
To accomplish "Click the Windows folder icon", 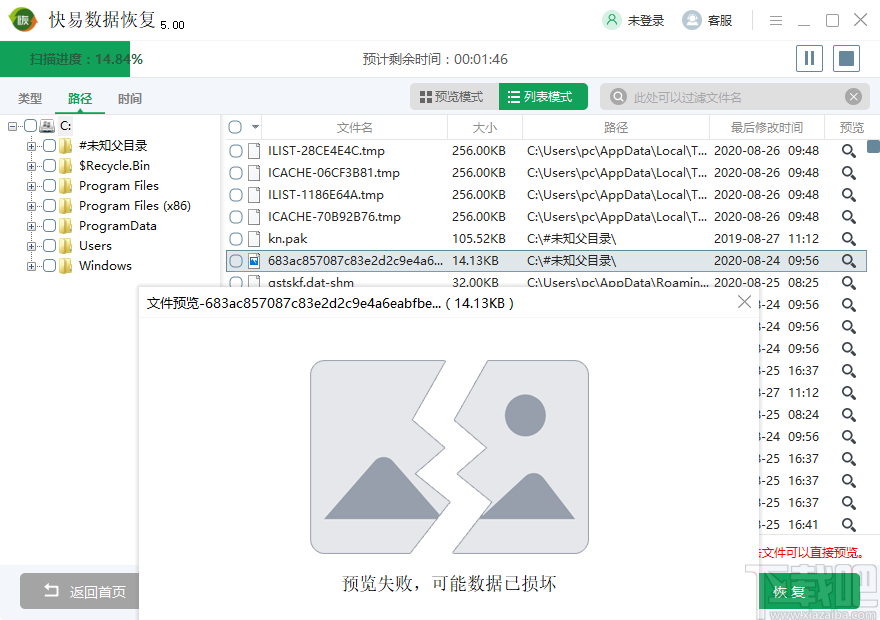I will [66, 265].
